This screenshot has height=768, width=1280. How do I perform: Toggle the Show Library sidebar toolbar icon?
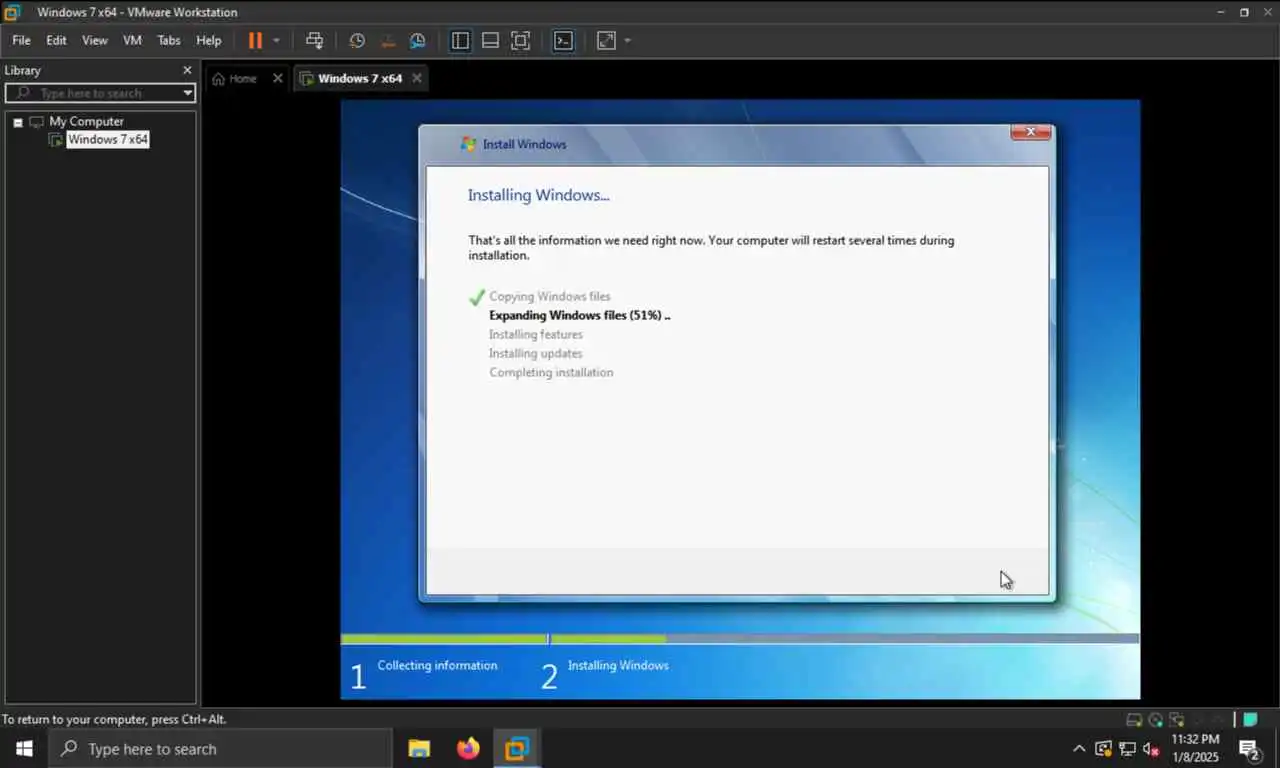[460, 41]
